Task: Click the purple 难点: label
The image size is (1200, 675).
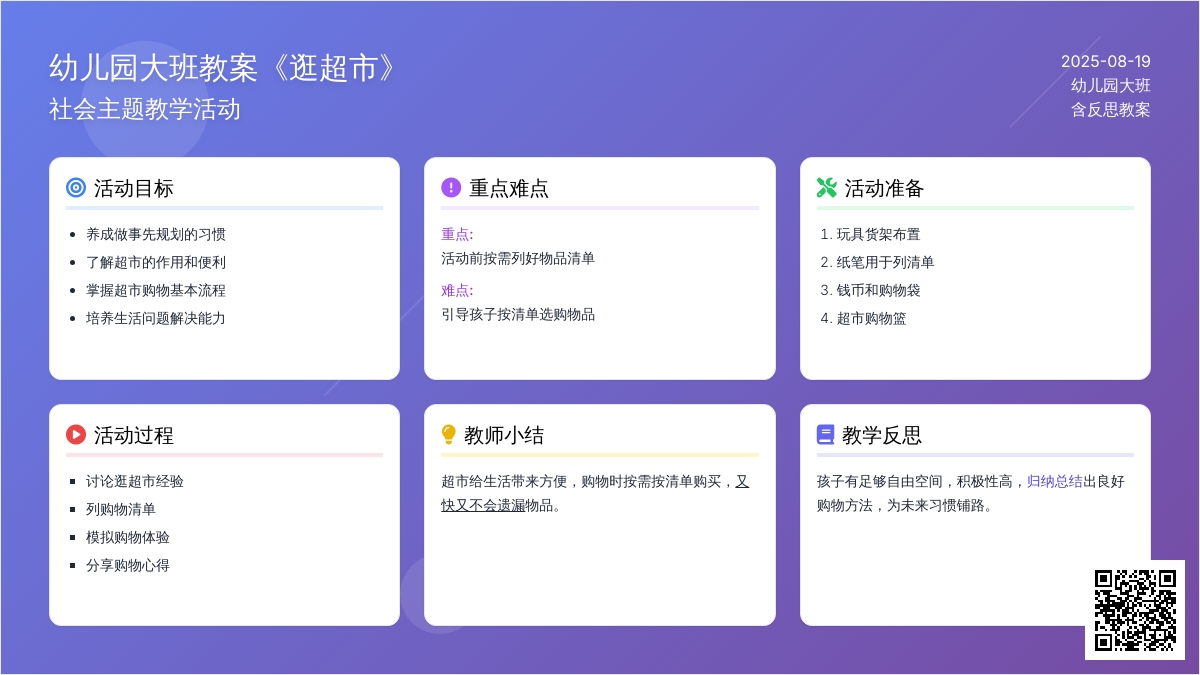Action: pos(457,290)
